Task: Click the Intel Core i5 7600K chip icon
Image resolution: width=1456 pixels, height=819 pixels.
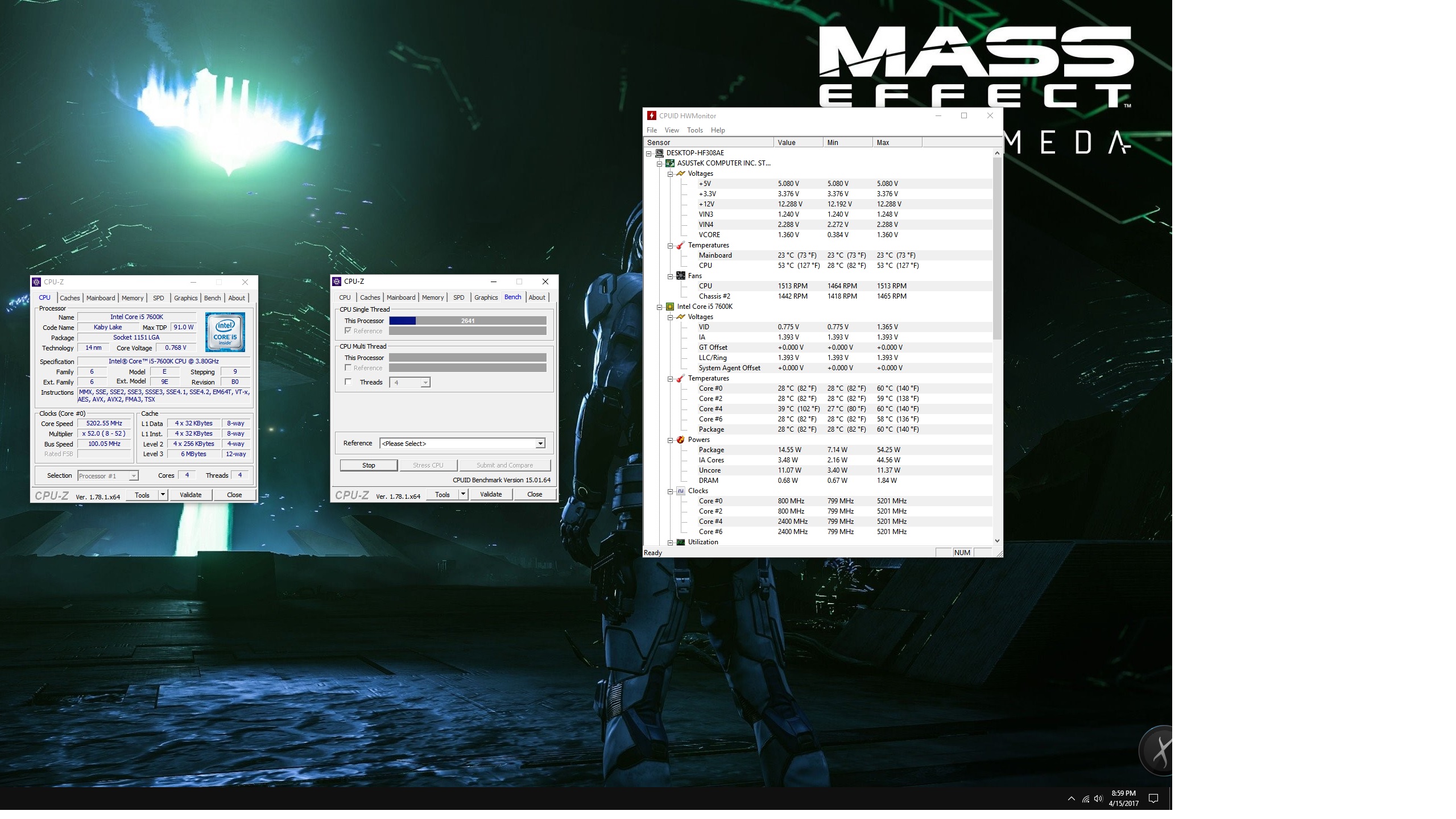Action: [670, 307]
